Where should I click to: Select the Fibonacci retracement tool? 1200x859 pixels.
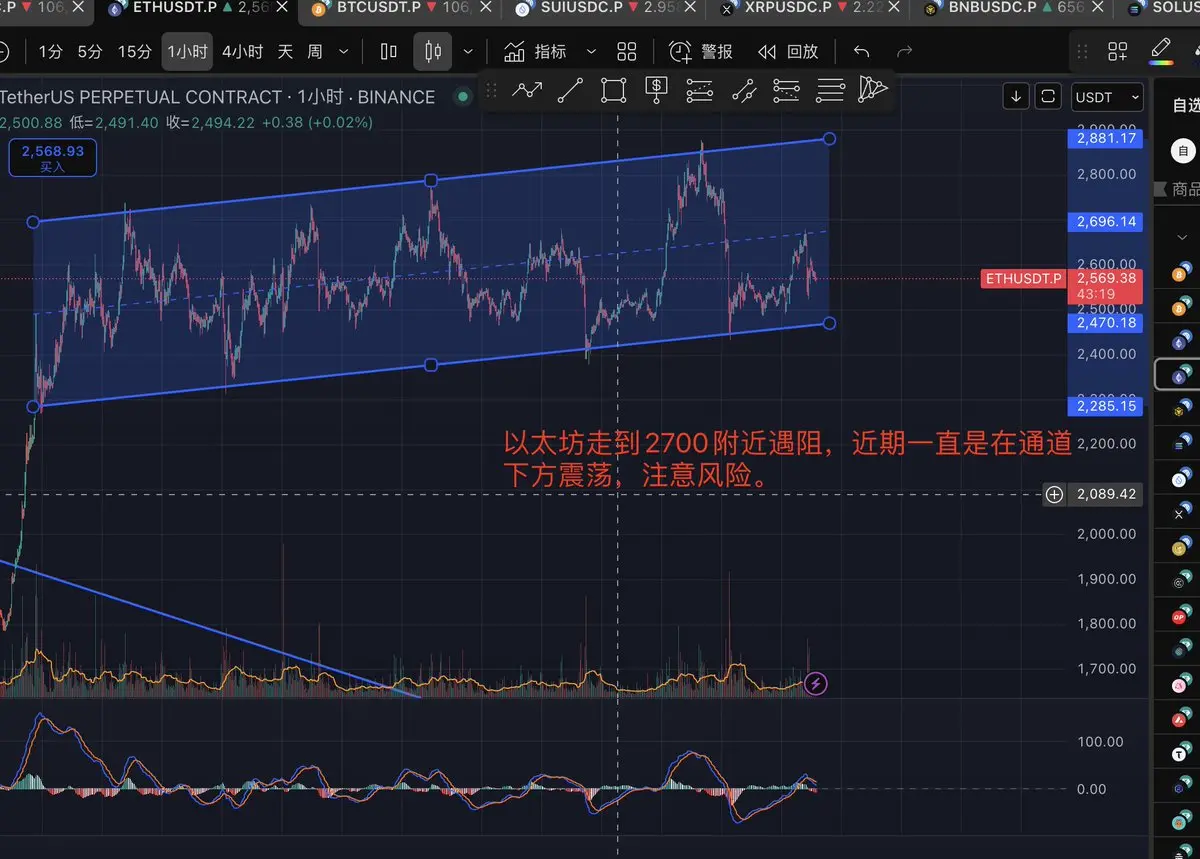(x=700, y=90)
